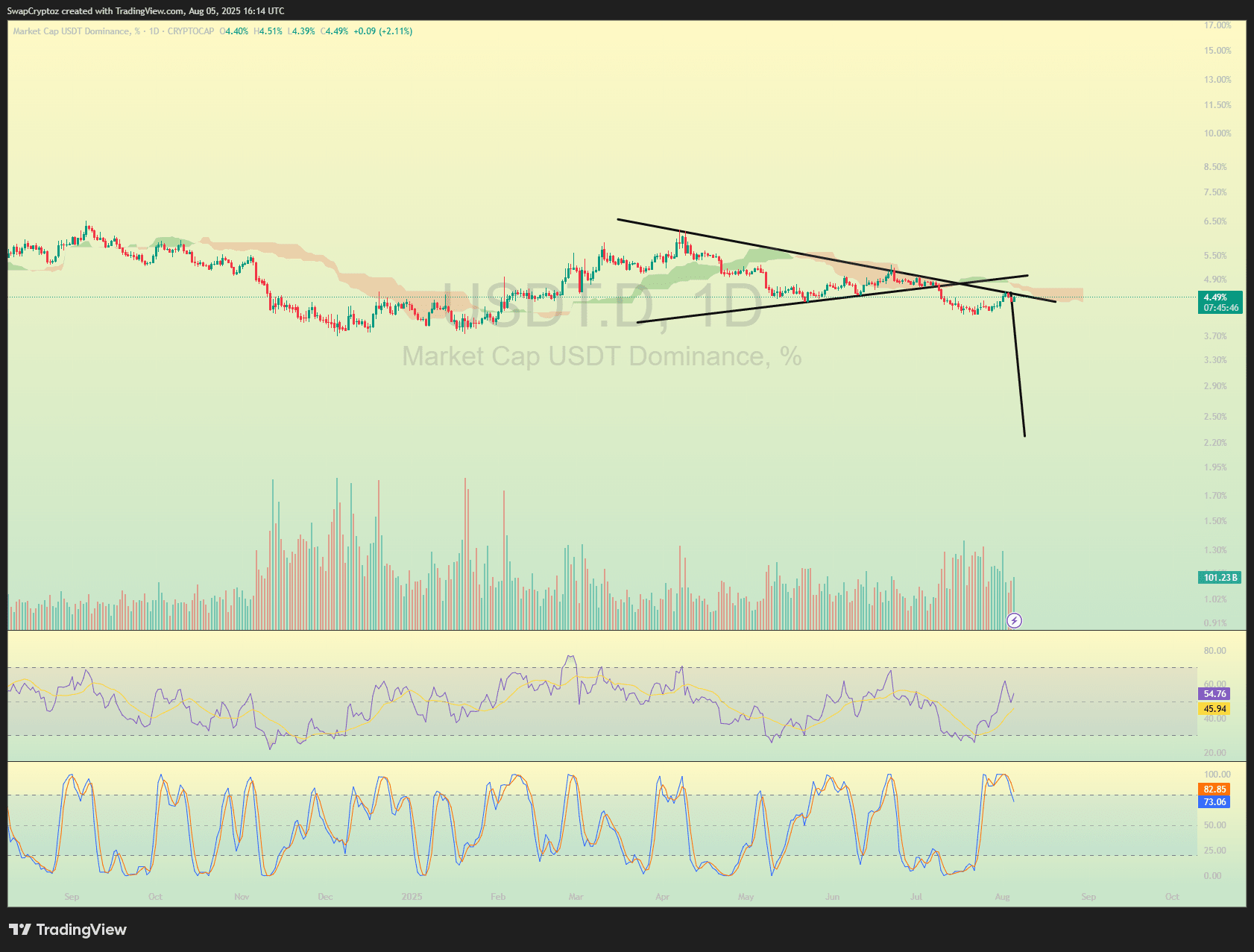Click the TradingView logo at bottom left
Image resolution: width=1254 pixels, height=952 pixels.
tap(68, 930)
